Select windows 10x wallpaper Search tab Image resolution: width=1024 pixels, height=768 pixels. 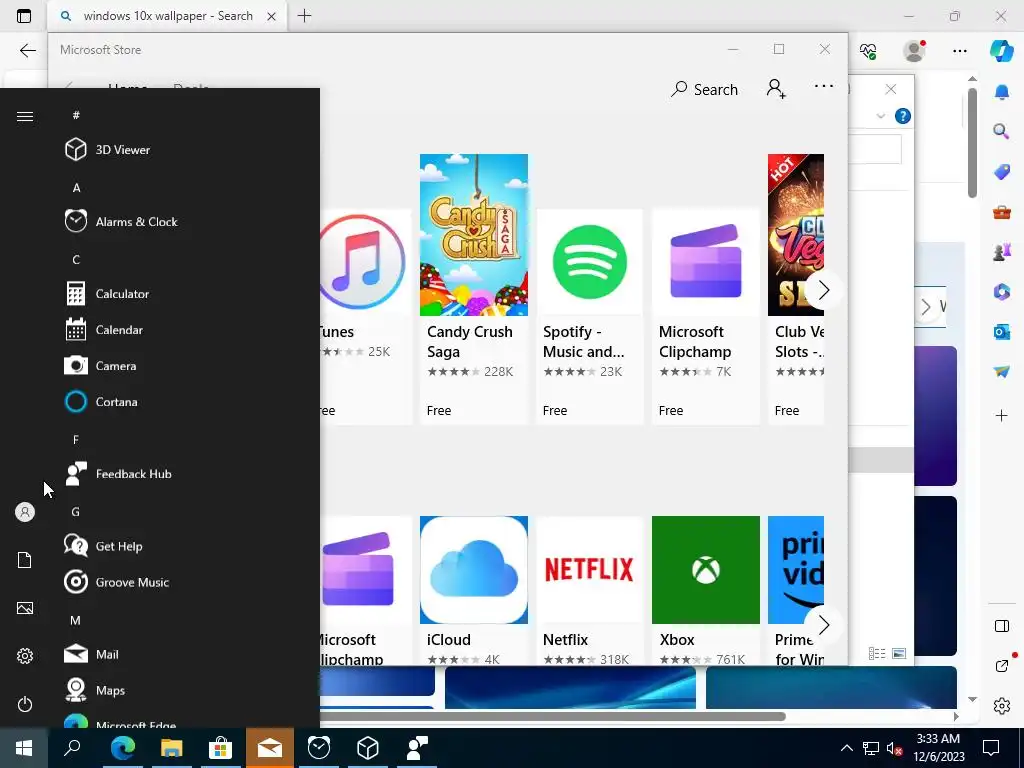point(167,16)
